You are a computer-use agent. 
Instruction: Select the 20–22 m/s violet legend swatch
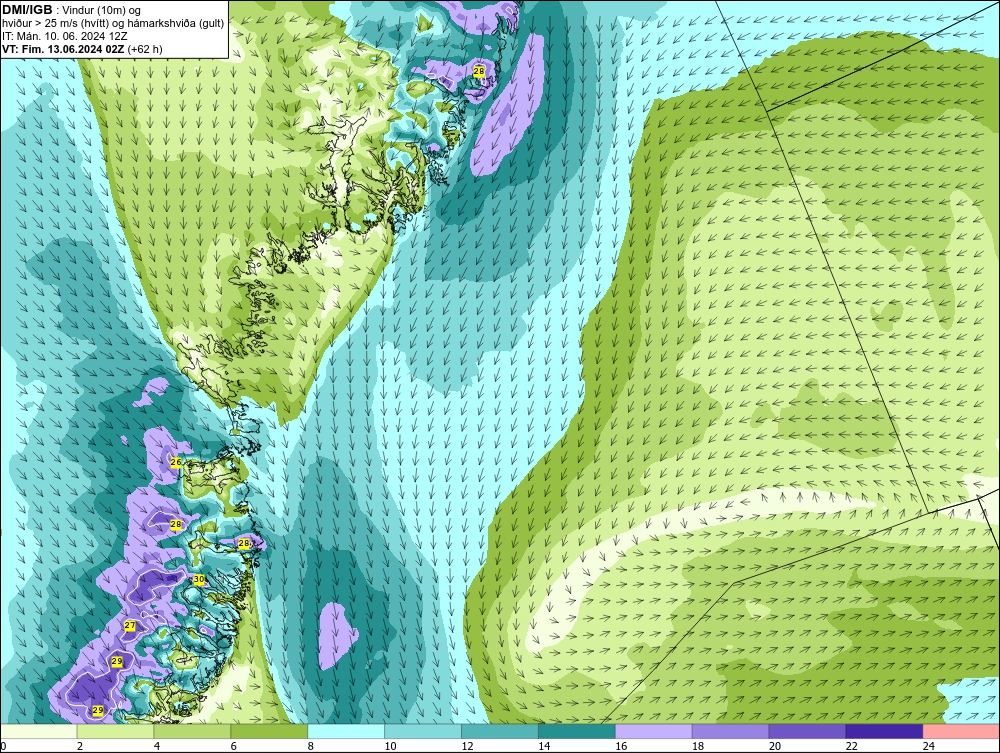tap(807, 731)
